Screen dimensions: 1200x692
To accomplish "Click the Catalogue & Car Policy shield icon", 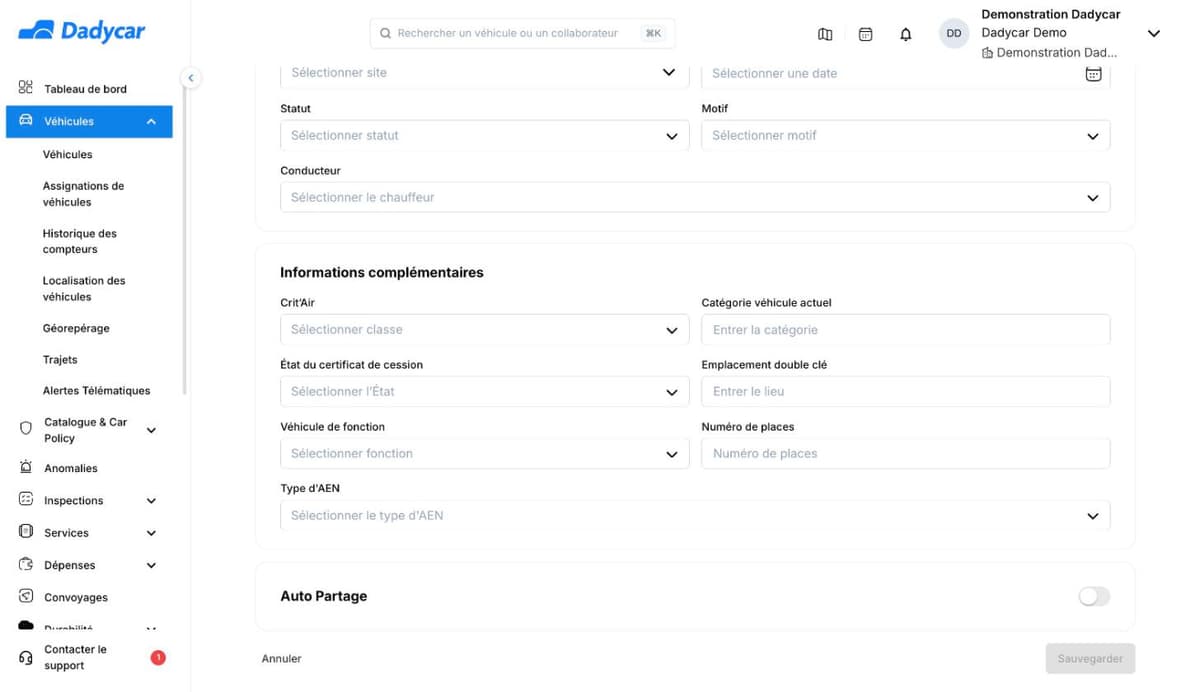I will click(x=26, y=428).
